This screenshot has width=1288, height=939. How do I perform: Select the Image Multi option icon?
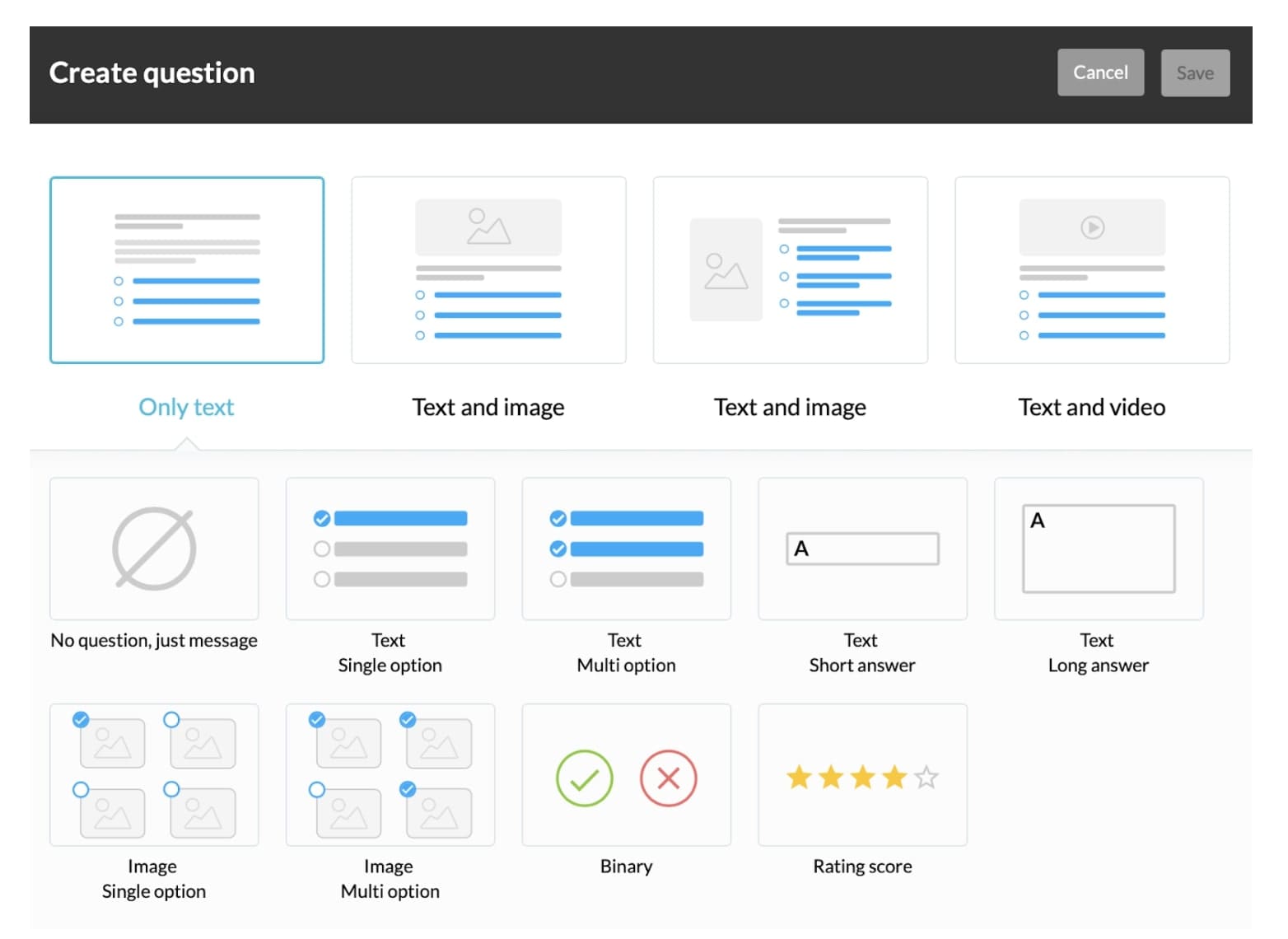pos(390,774)
